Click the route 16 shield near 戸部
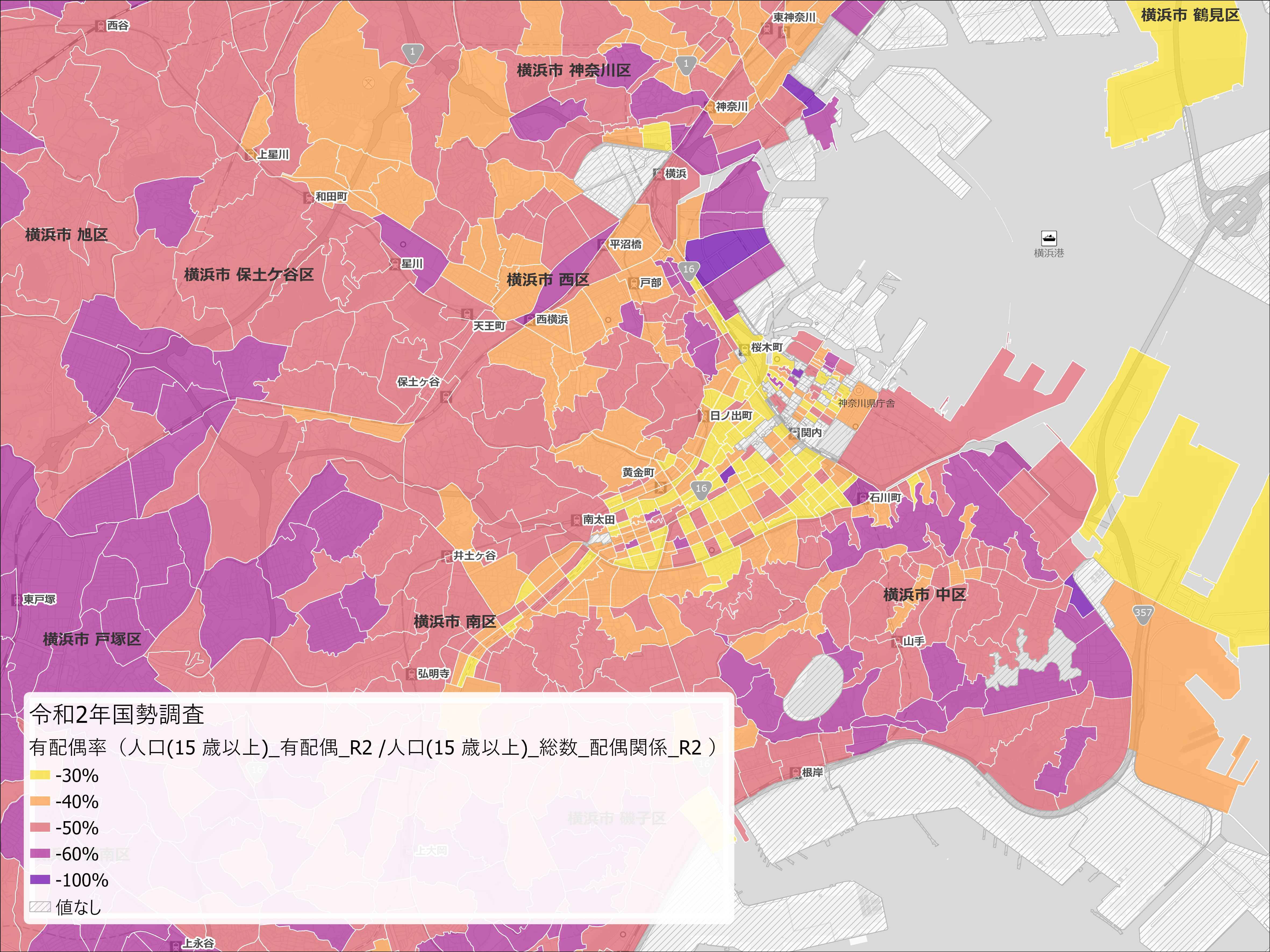This screenshot has height=952, width=1270. coord(688,270)
